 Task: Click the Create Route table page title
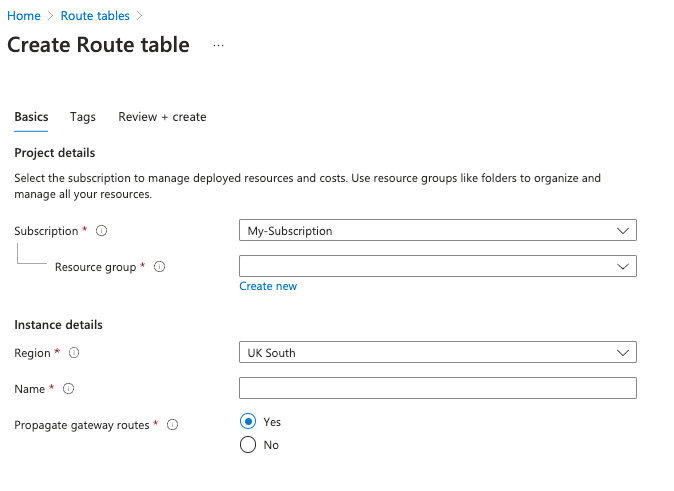coord(98,45)
